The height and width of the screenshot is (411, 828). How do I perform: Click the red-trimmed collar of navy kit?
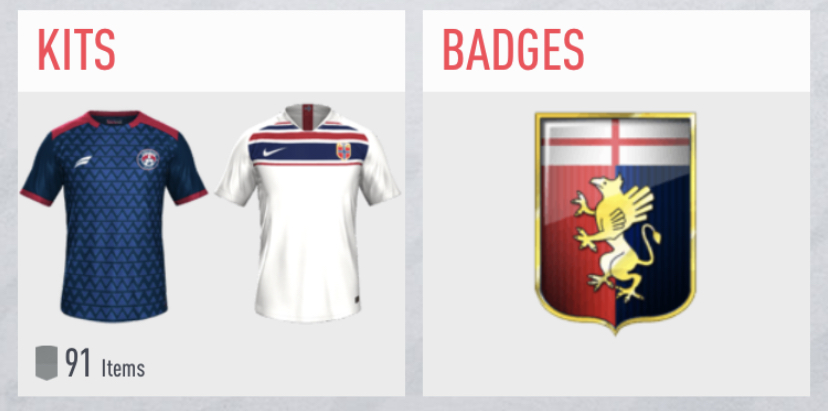pos(114,117)
